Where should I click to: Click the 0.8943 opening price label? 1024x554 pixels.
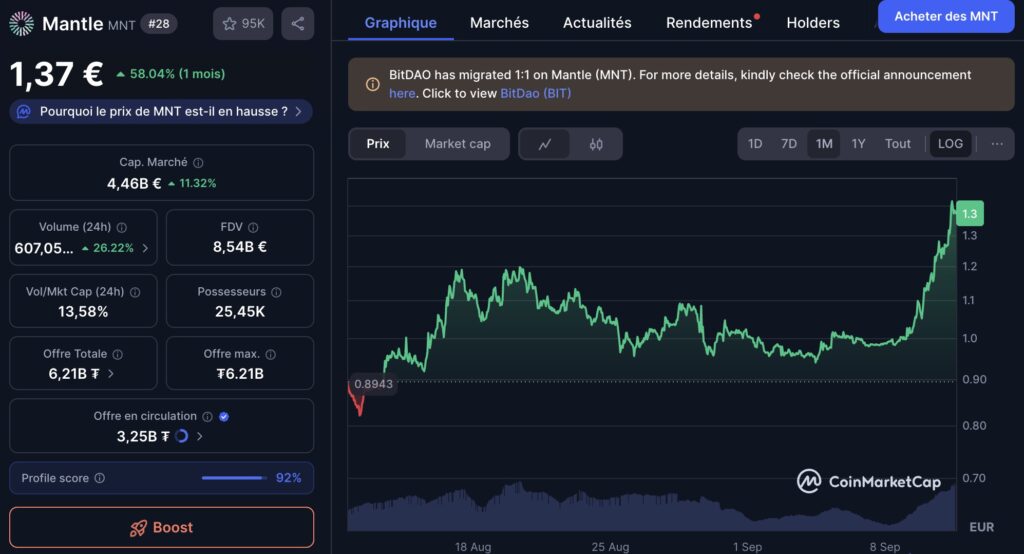coord(374,384)
